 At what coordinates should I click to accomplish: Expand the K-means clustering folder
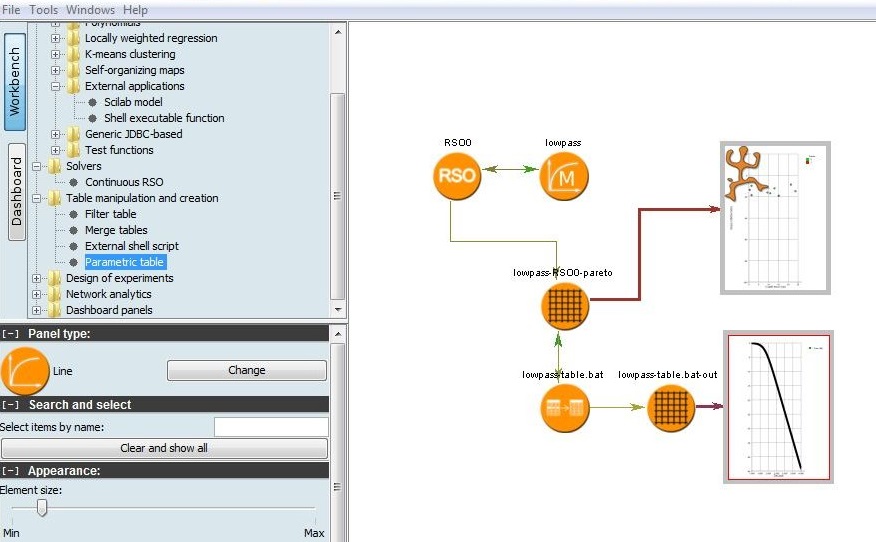(57, 54)
